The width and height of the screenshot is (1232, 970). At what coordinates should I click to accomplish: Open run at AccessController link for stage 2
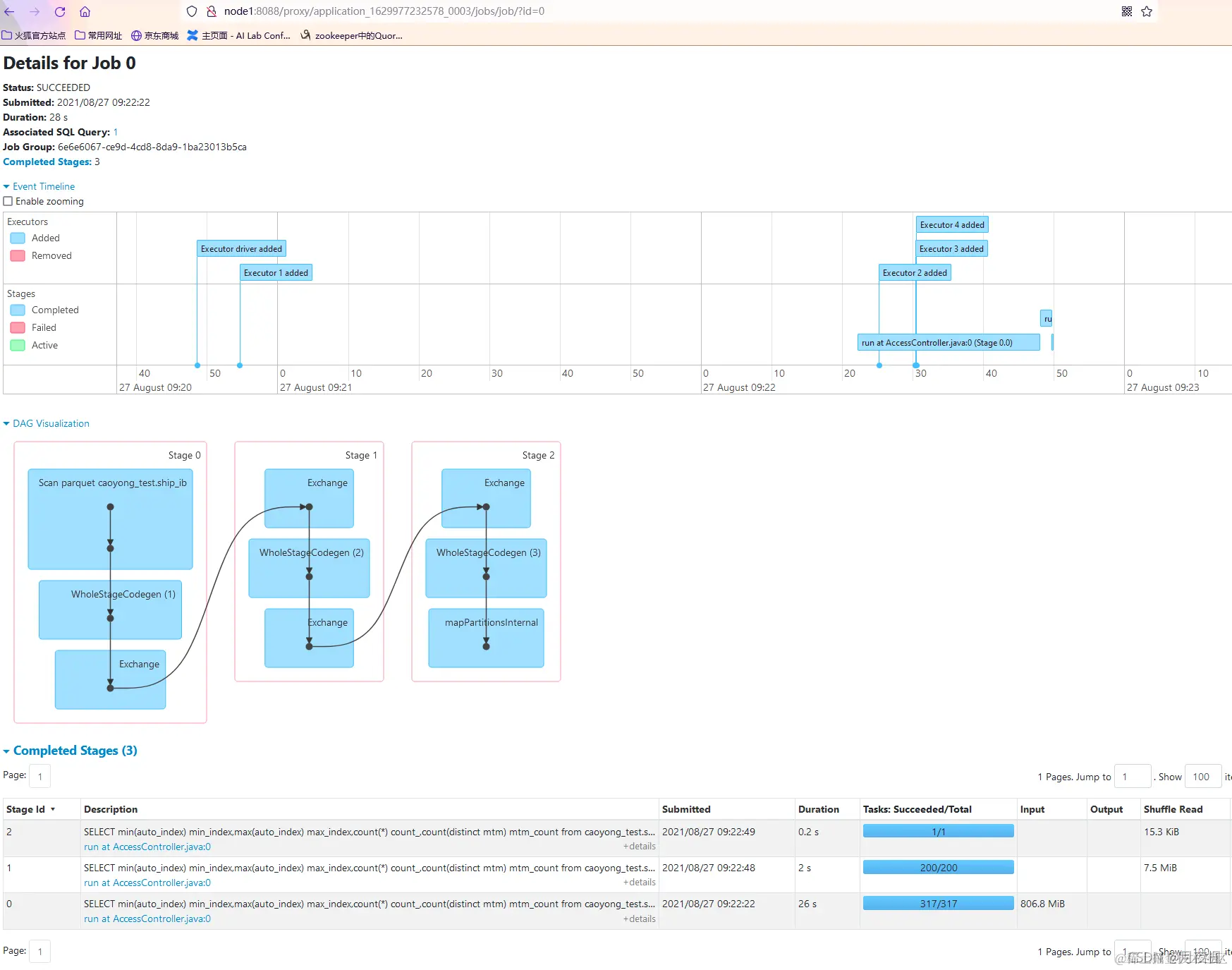coord(147,847)
